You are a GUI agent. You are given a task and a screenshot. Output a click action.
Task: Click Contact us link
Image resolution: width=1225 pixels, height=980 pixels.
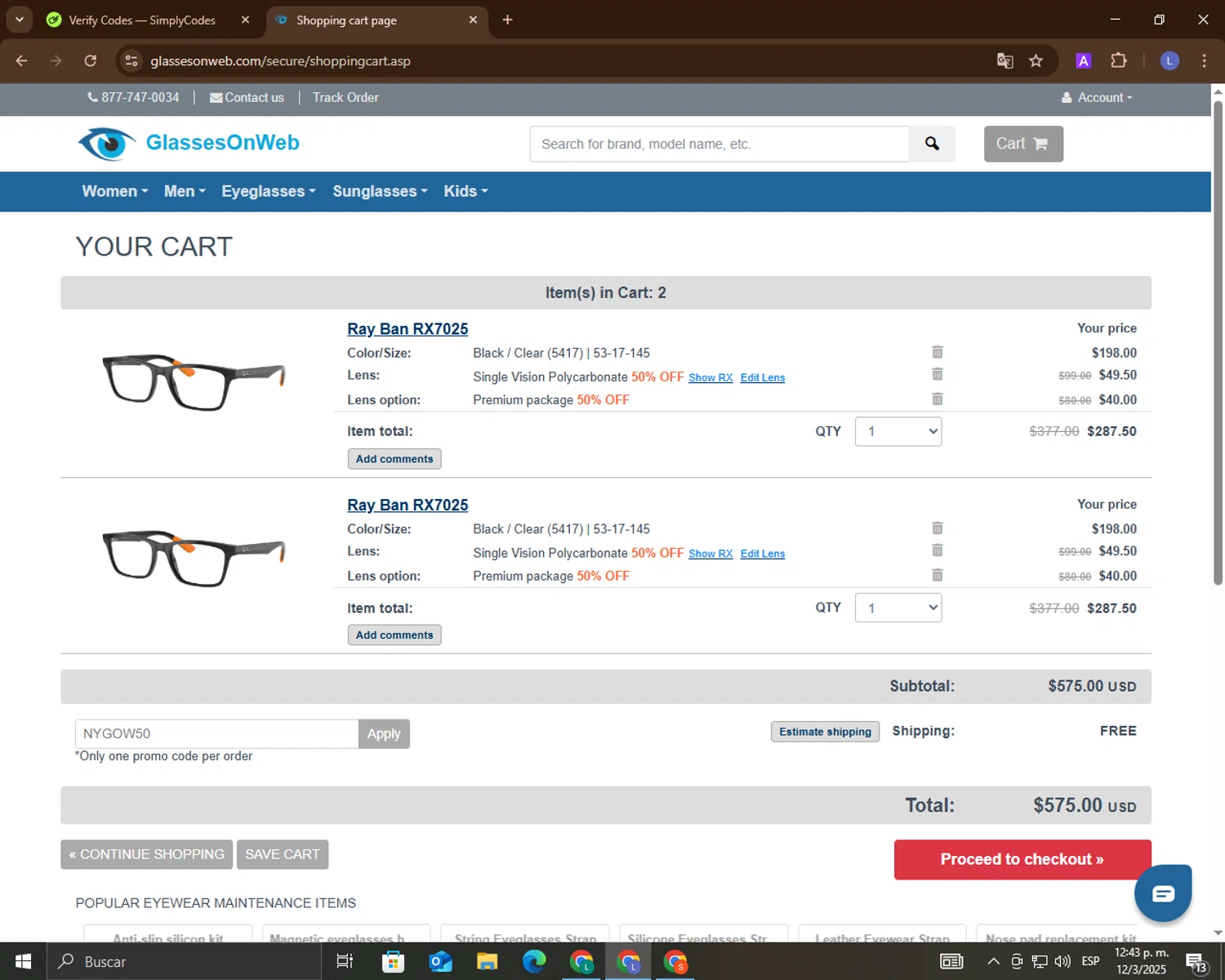(x=247, y=97)
